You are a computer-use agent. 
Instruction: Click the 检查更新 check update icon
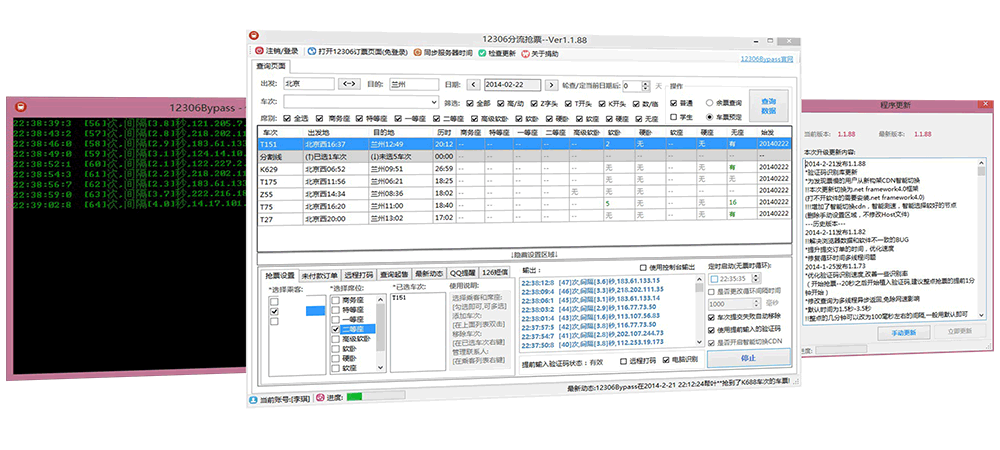pos(482,52)
